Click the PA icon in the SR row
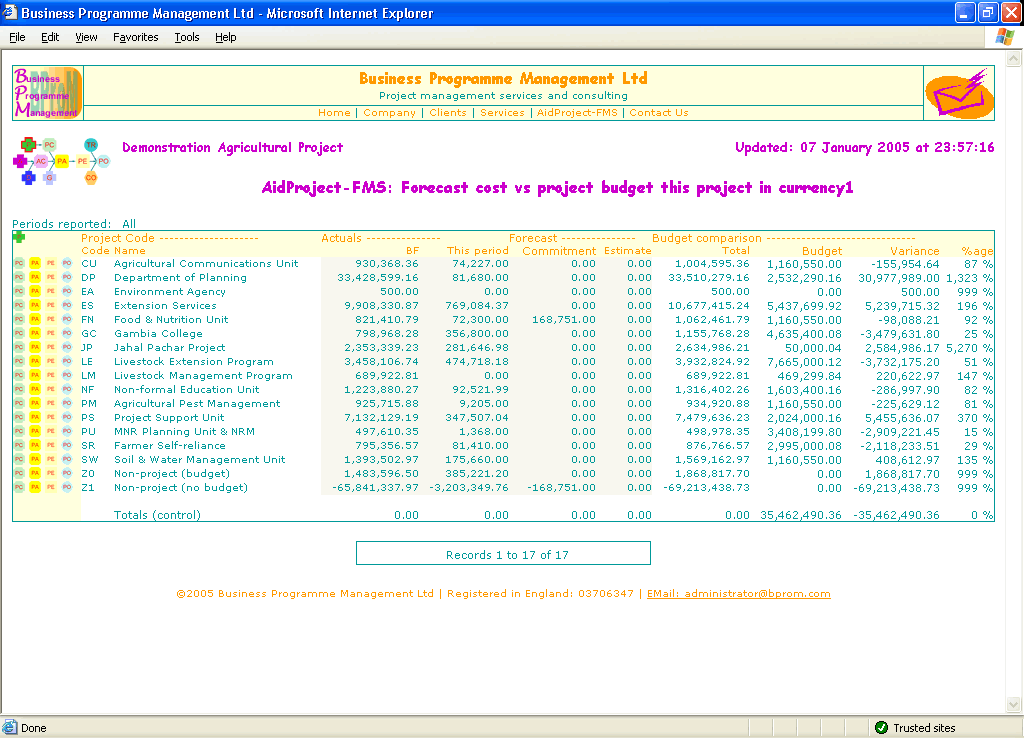Screen dimensions: 1024x738 (35, 445)
